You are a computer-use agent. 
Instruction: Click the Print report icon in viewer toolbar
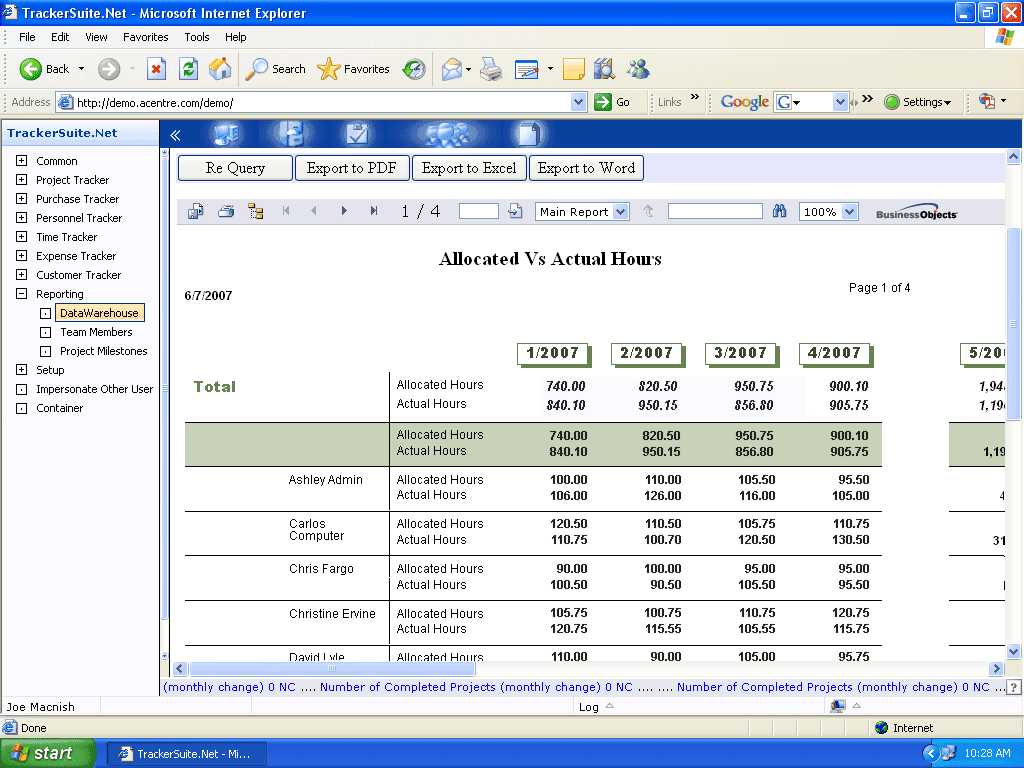(226, 211)
